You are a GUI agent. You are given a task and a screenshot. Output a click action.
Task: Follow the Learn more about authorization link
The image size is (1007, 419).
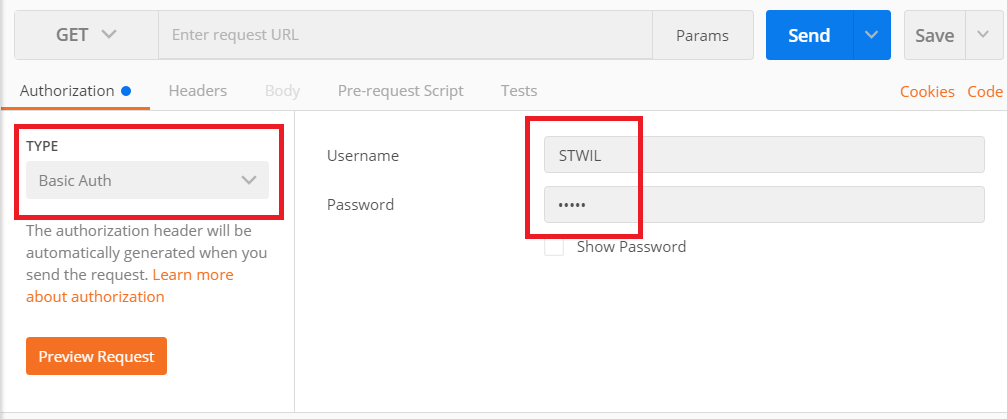pos(130,286)
